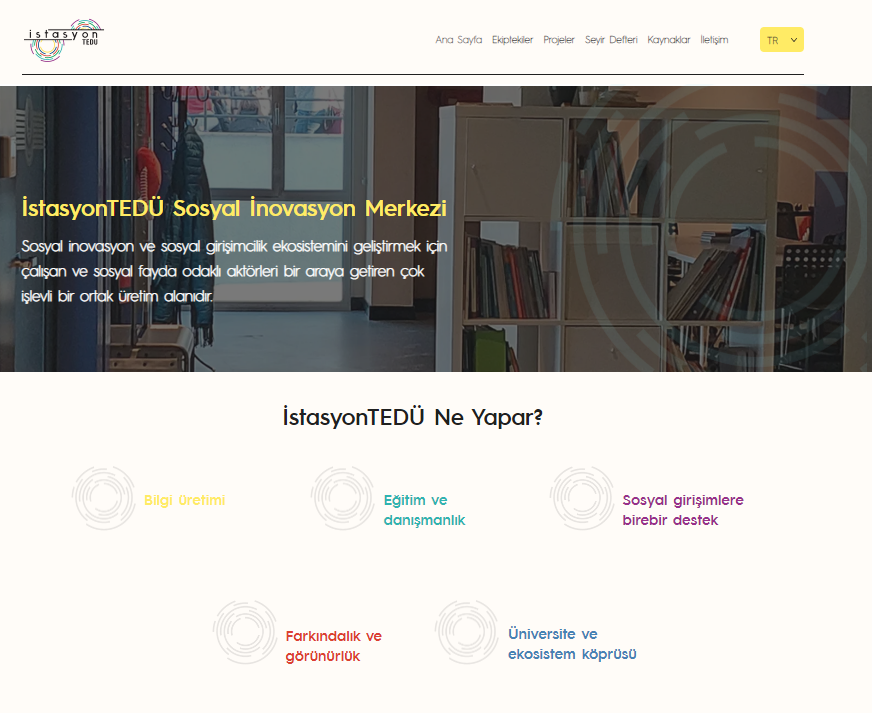The height and width of the screenshot is (713, 872).
Task: Select the red Farkındalık ve görünürlük label
Action: click(334, 646)
